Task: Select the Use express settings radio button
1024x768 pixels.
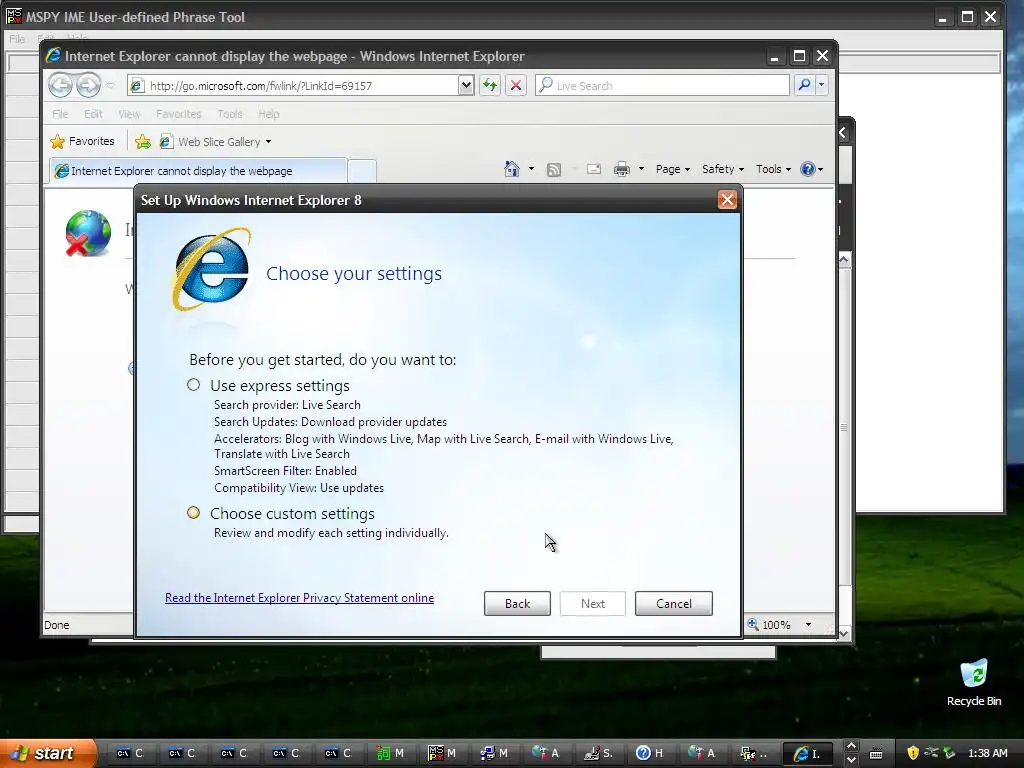Action: click(x=193, y=385)
